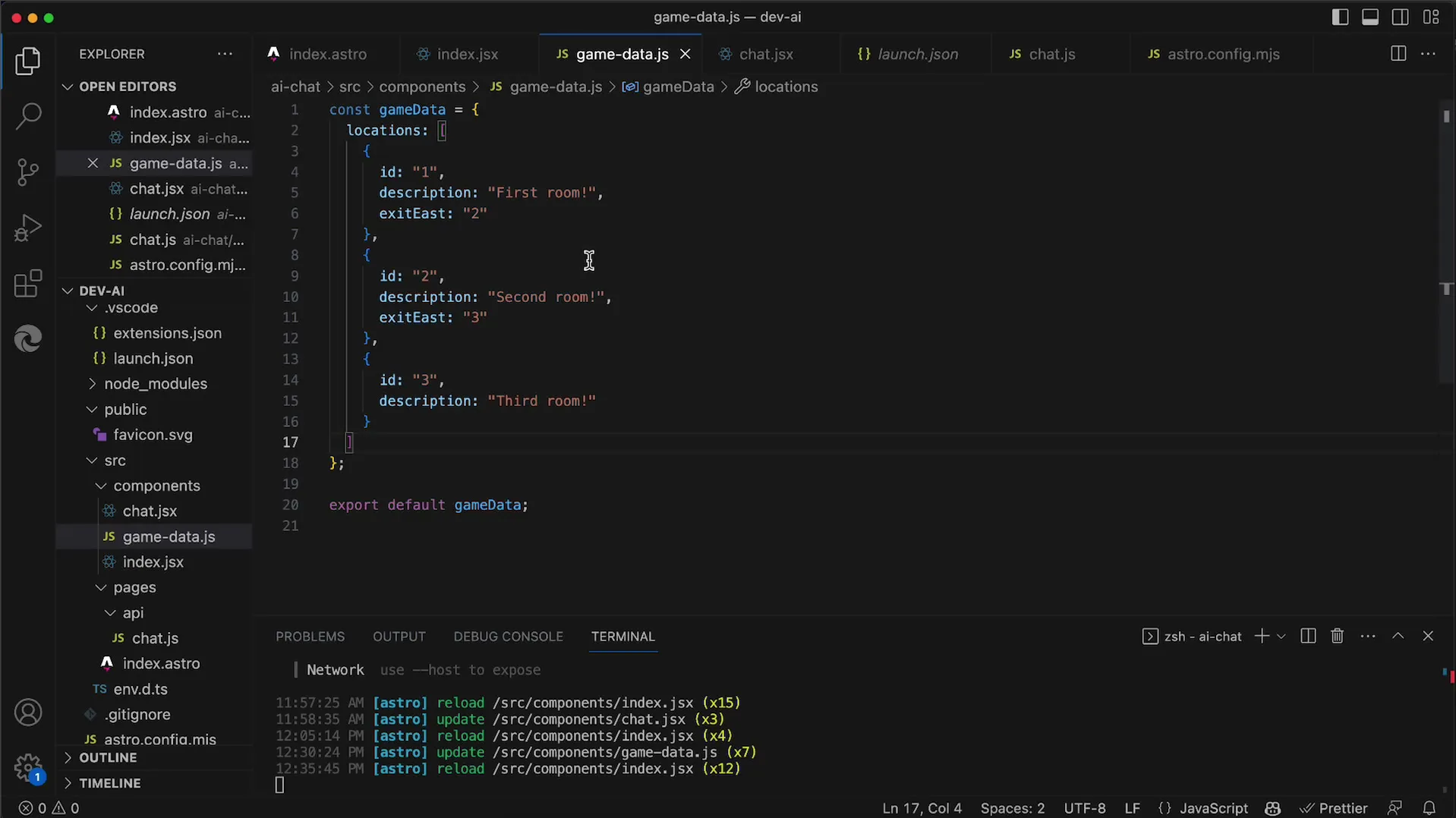Collapse the src folder
The image size is (1456, 818).
tap(115, 461)
